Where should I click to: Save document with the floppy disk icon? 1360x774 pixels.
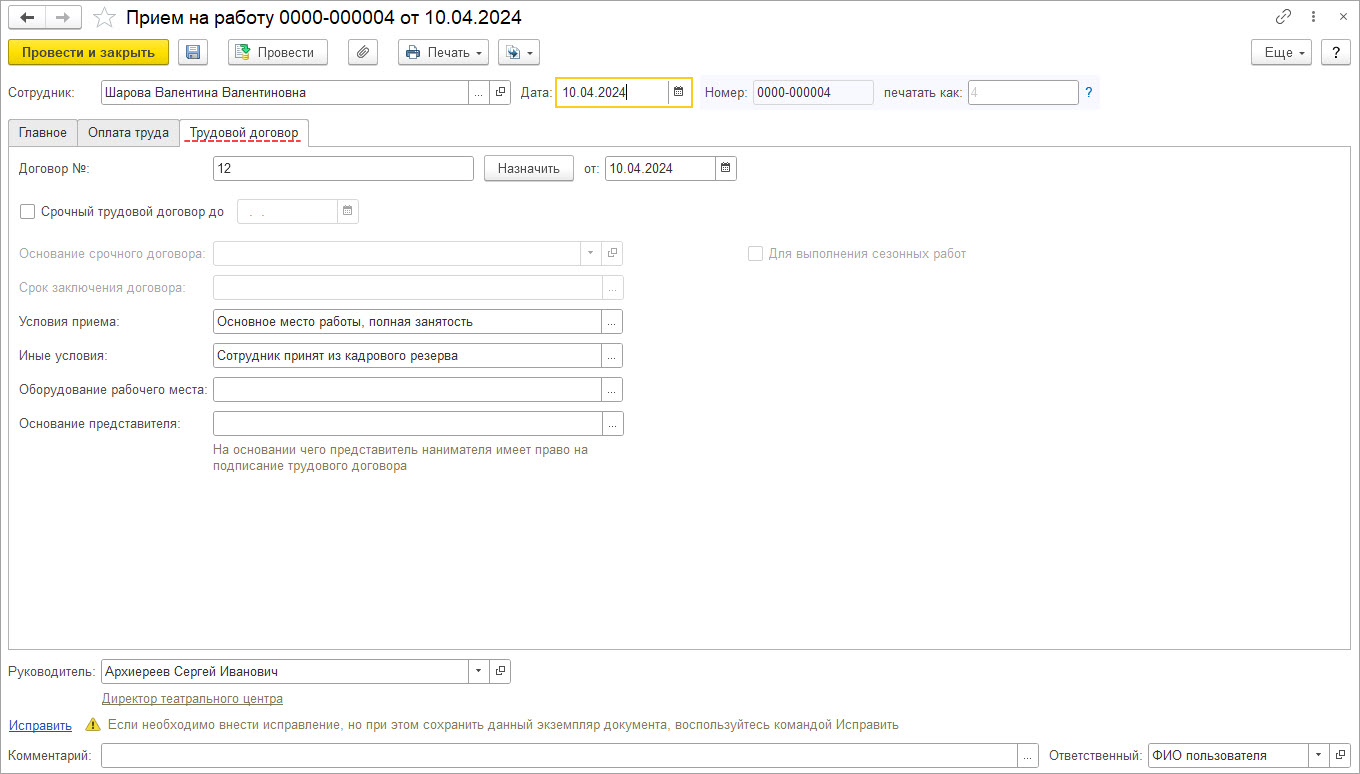coord(193,53)
